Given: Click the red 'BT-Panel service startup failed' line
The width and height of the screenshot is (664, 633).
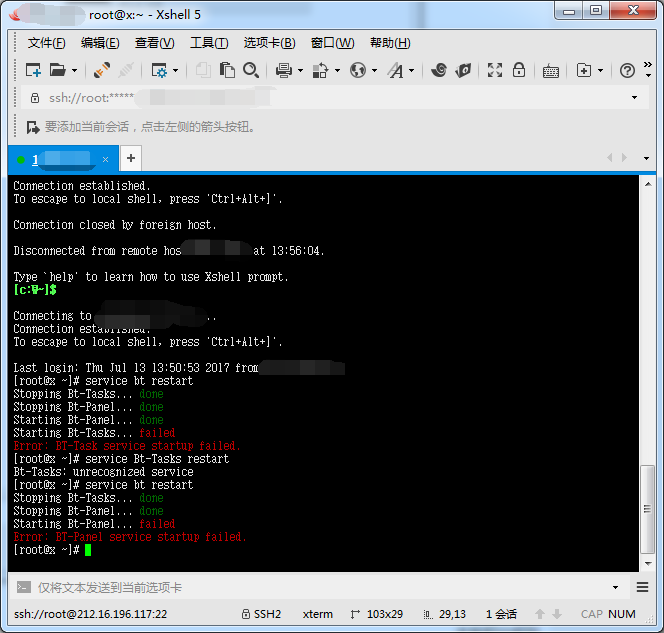Looking at the screenshot, I should [130, 537].
